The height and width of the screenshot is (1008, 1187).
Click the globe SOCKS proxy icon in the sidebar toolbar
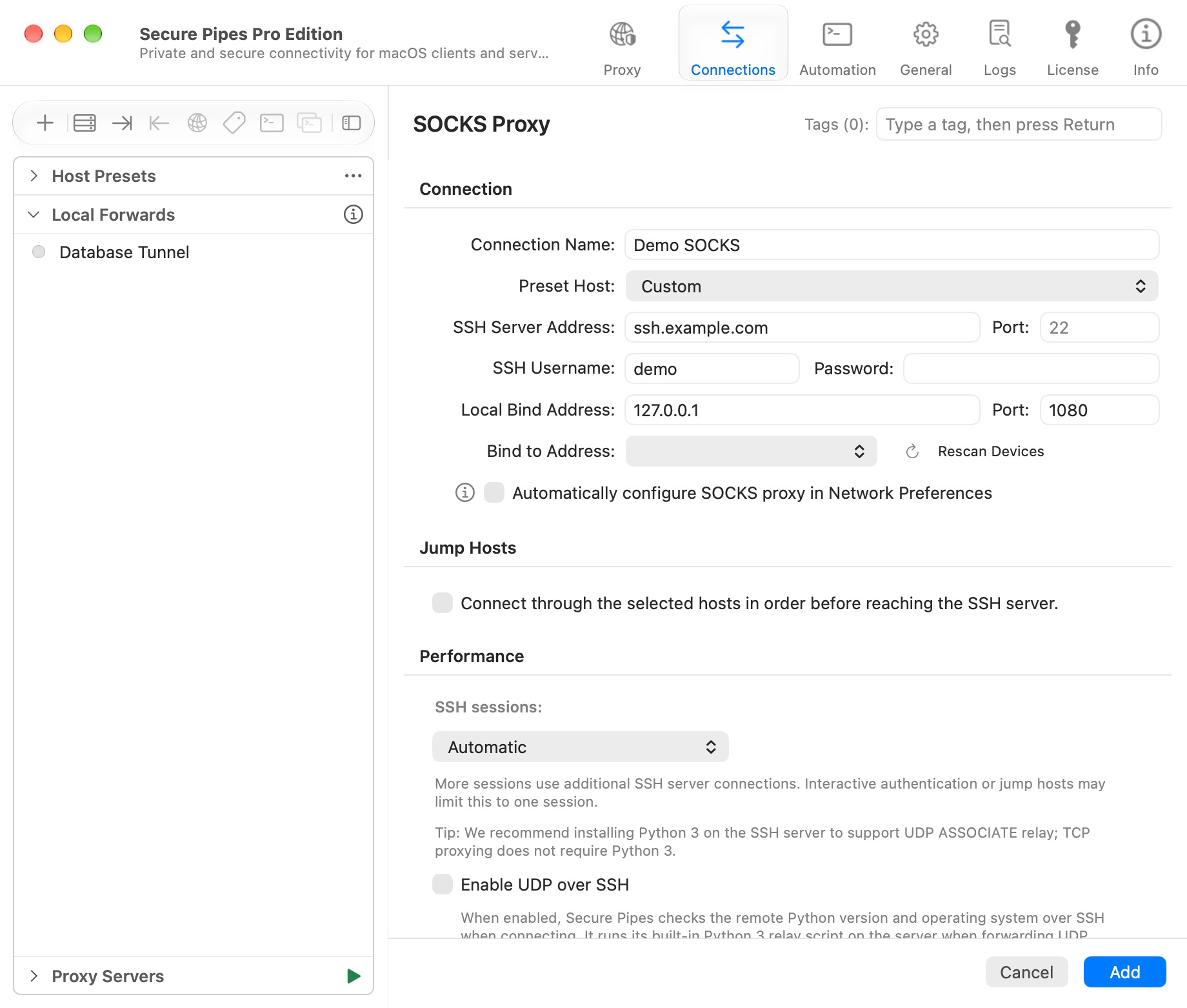[x=197, y=123]
